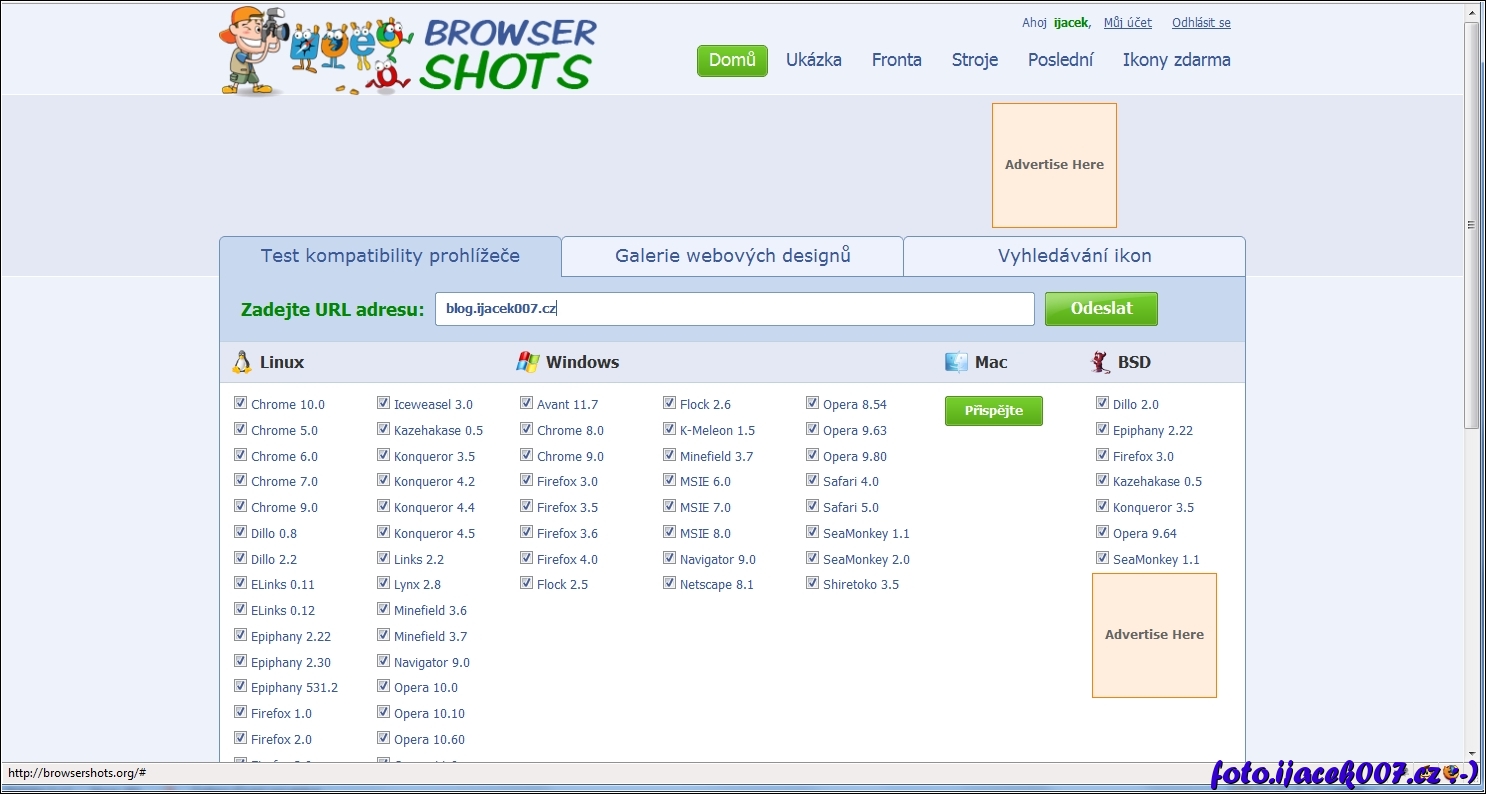Click the BSD daemon icon
The width and height of the screenshot is (1486, 794).
click(x=1101, y=362)
